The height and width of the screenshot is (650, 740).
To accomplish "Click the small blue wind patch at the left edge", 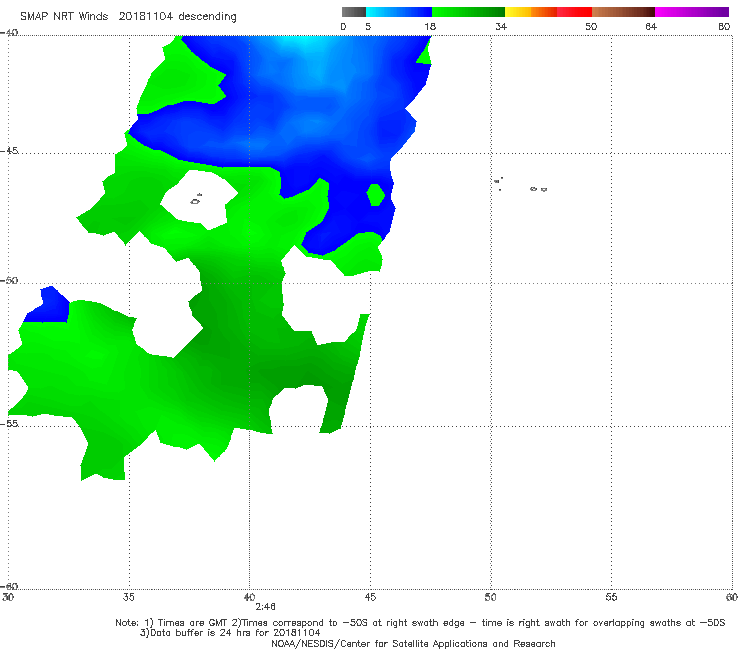I will pyautogui.click(x=47, y=306).
